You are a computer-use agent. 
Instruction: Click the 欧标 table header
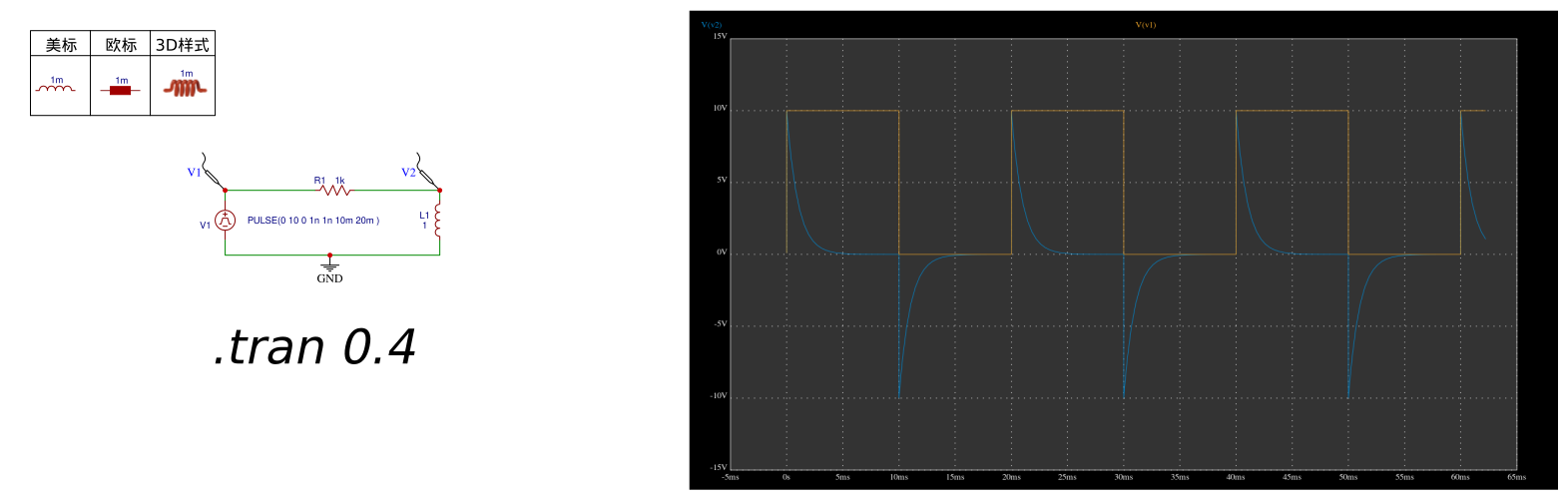tap(121, 45)
